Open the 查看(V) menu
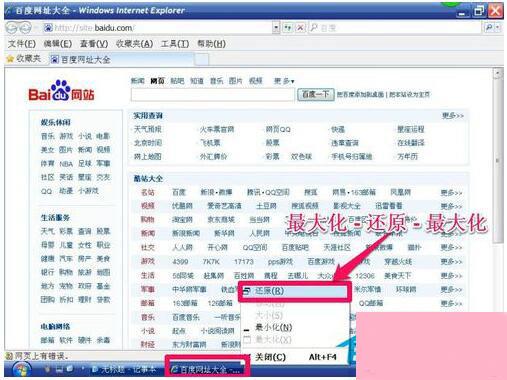 click(94, 44)
